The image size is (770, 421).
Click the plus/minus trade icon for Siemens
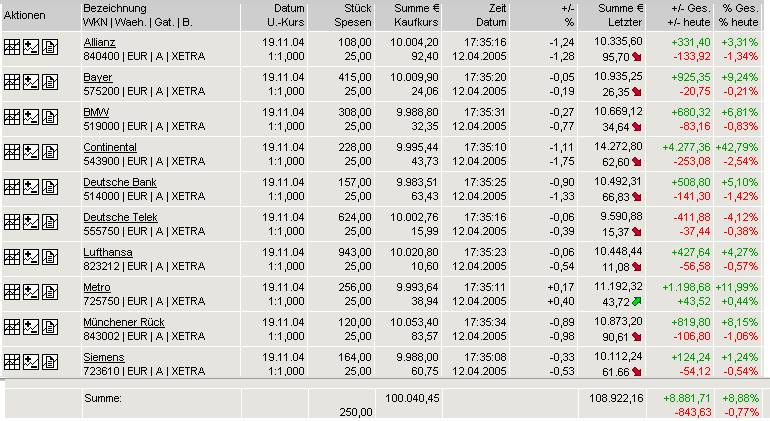[30, 362]
